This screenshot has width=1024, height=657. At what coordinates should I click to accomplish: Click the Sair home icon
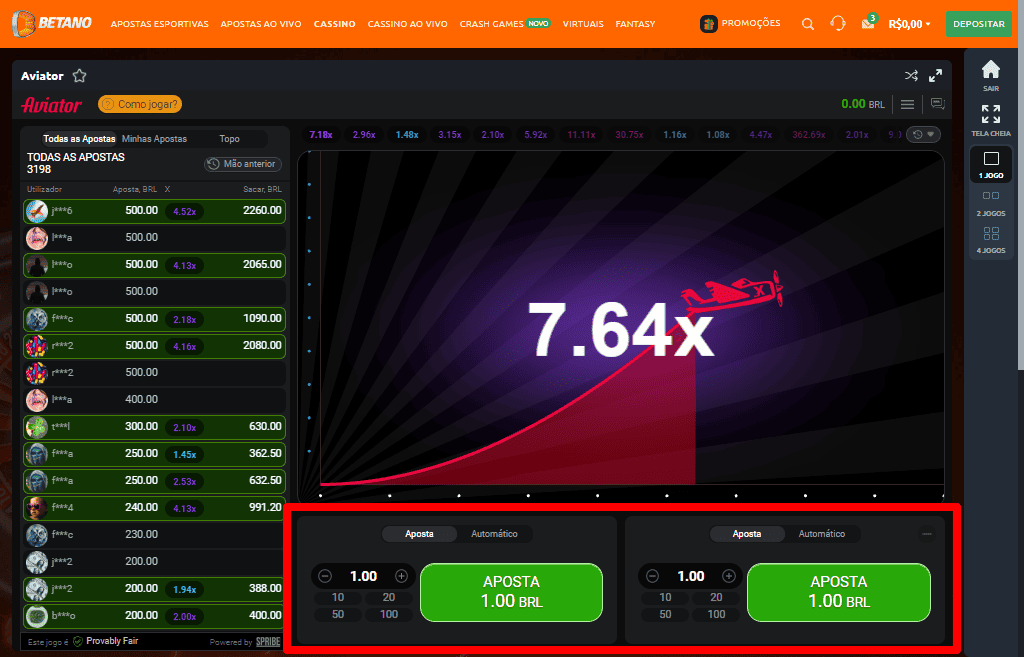click(x=991, y=76)
